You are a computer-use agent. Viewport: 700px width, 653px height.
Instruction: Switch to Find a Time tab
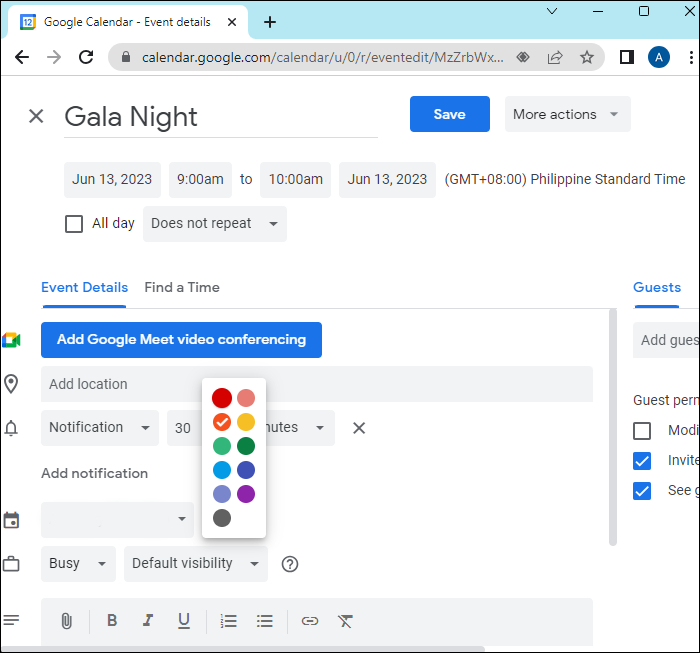point(182,287)
